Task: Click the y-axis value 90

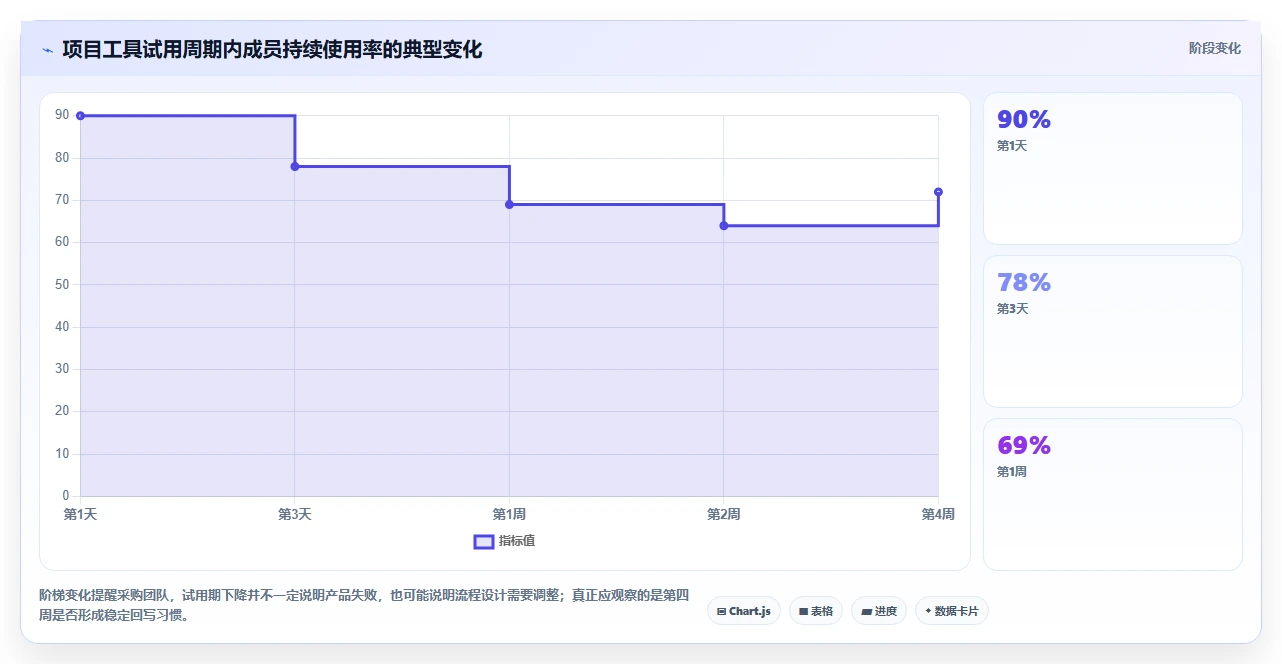Action: coord(62,115)
